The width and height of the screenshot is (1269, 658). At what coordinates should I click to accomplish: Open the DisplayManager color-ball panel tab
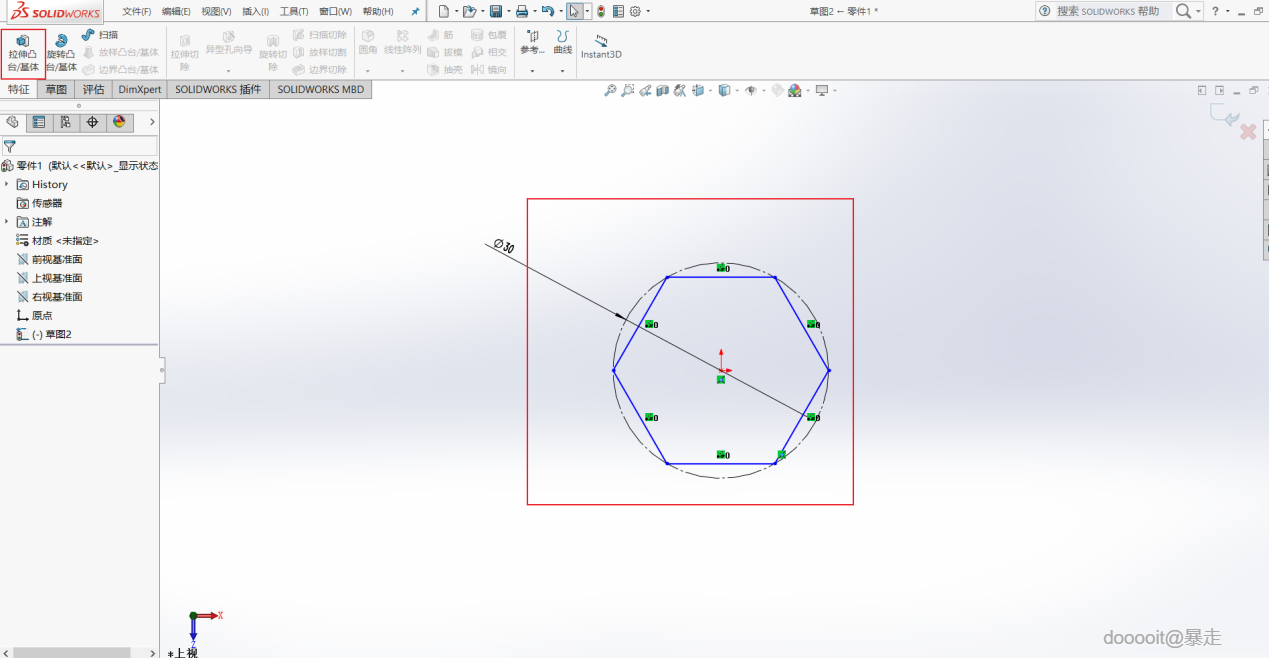pyautogui.click(x=119, y=122)
